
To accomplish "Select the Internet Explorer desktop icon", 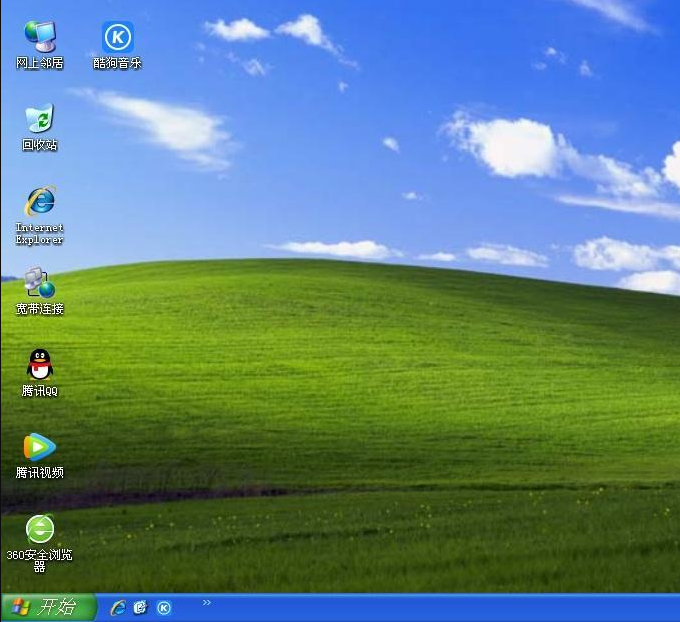I will pyautogui.click(x=40, y=201).
